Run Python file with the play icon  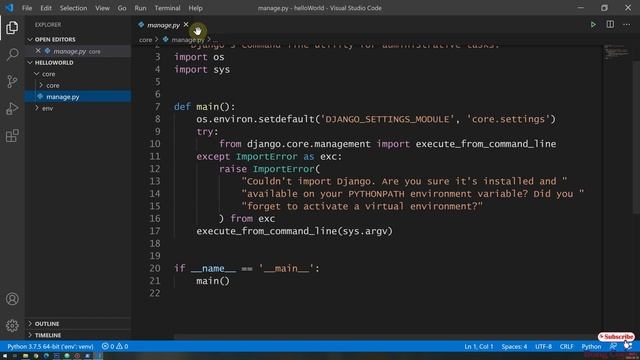(593, 25)
